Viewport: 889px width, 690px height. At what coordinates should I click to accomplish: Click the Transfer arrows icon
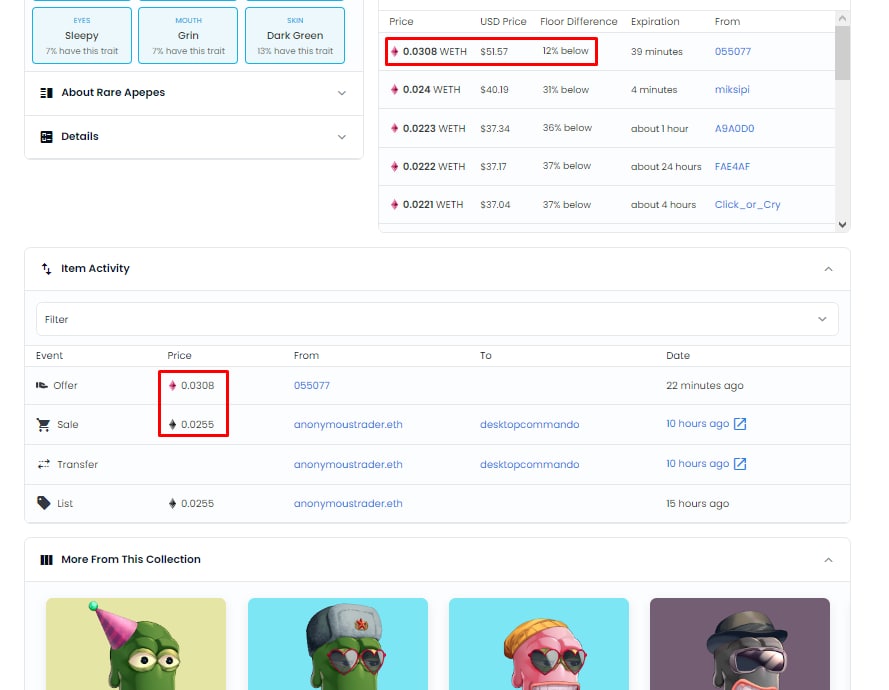click(44, 464)
